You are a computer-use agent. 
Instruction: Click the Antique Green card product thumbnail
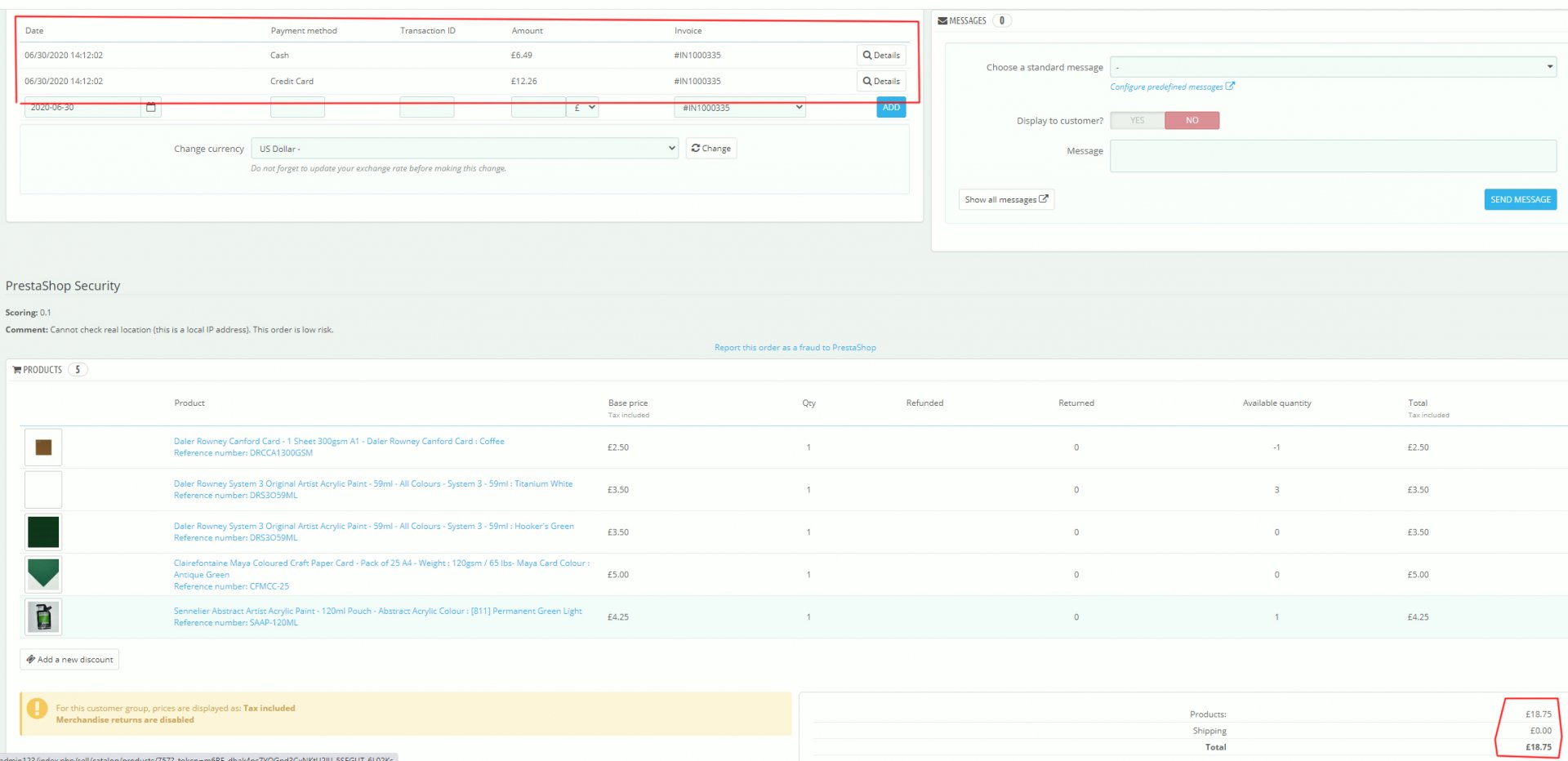coord(43,575)
